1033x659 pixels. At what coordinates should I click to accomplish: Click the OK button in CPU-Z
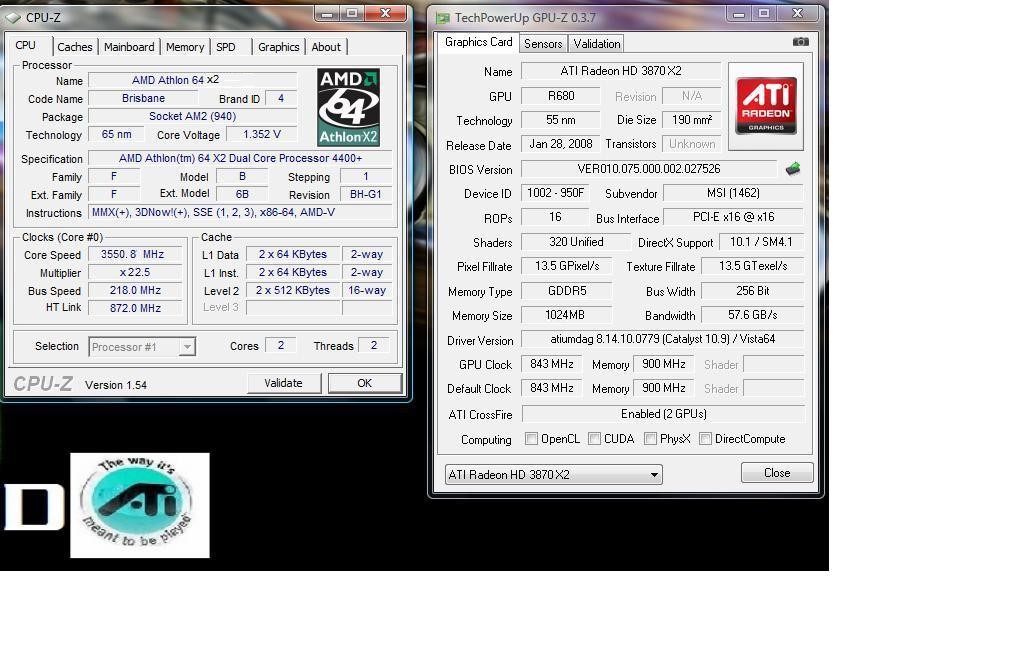tap(365, 383)
